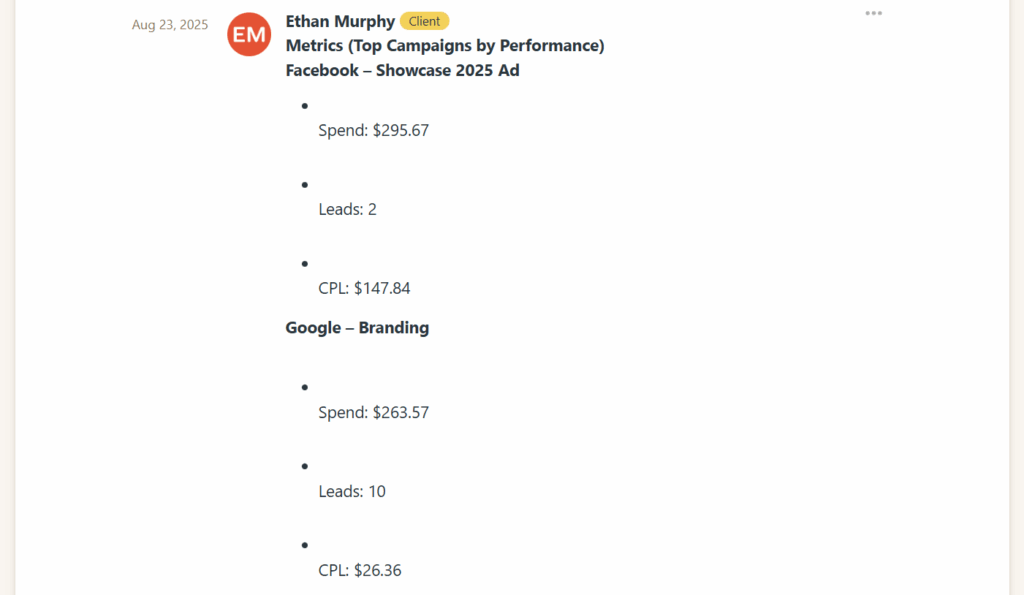The image size is (1024, 595).
Task: Click the Spend: $263.57 line
Action: [x=373, y=412]
